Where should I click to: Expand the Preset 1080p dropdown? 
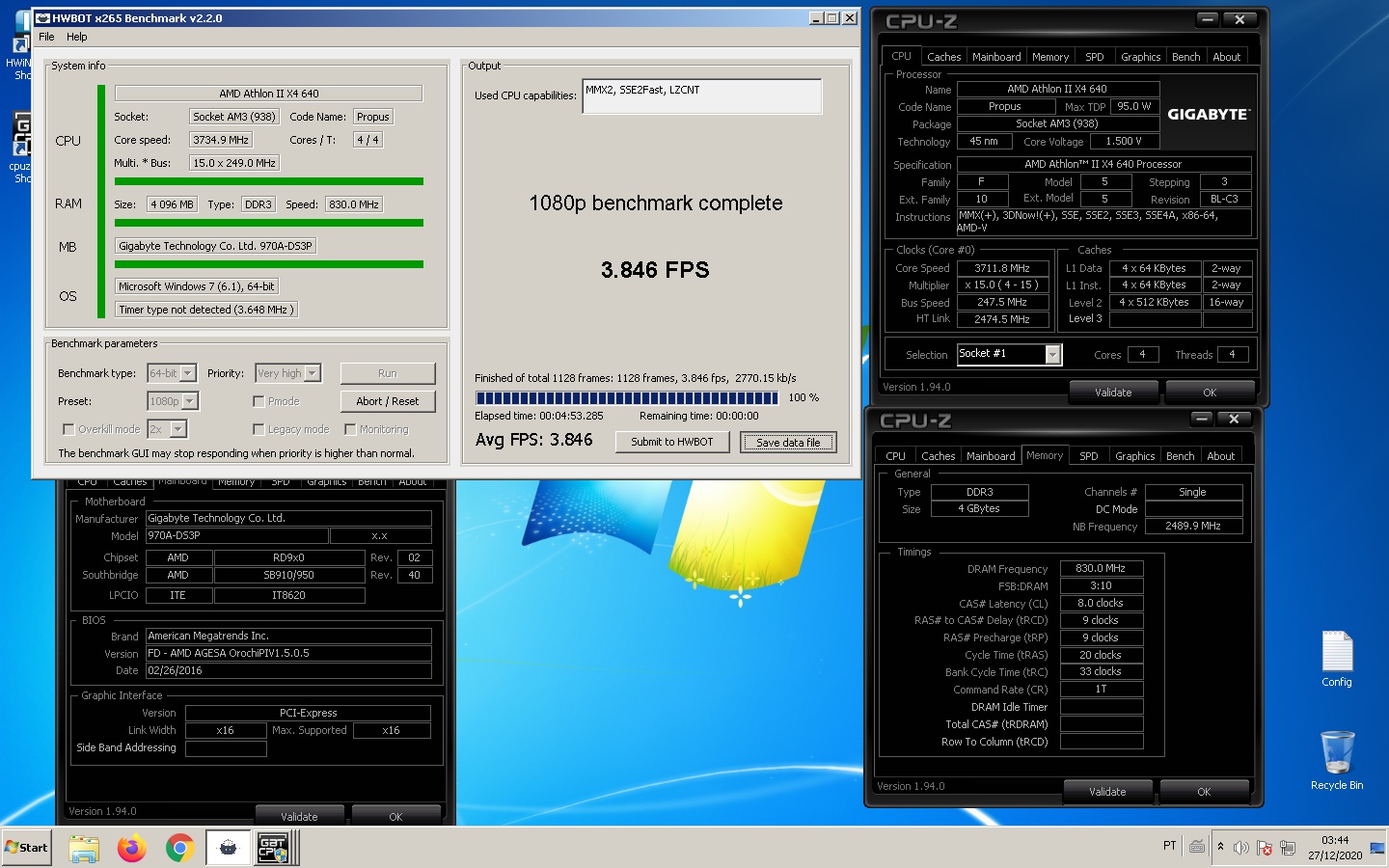pyautogui.click(x=190, y=401)
